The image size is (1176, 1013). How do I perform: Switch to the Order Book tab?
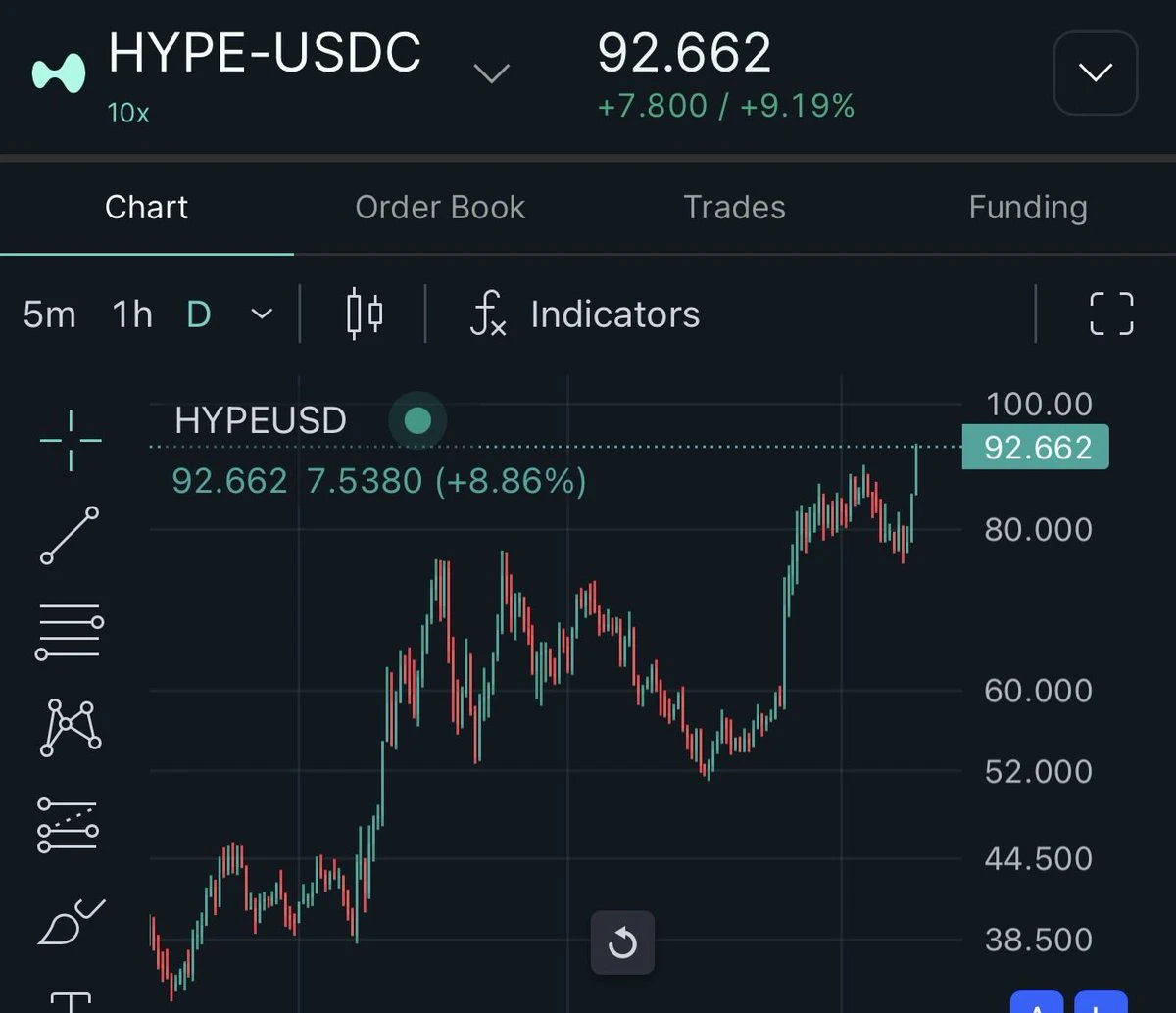440,208
